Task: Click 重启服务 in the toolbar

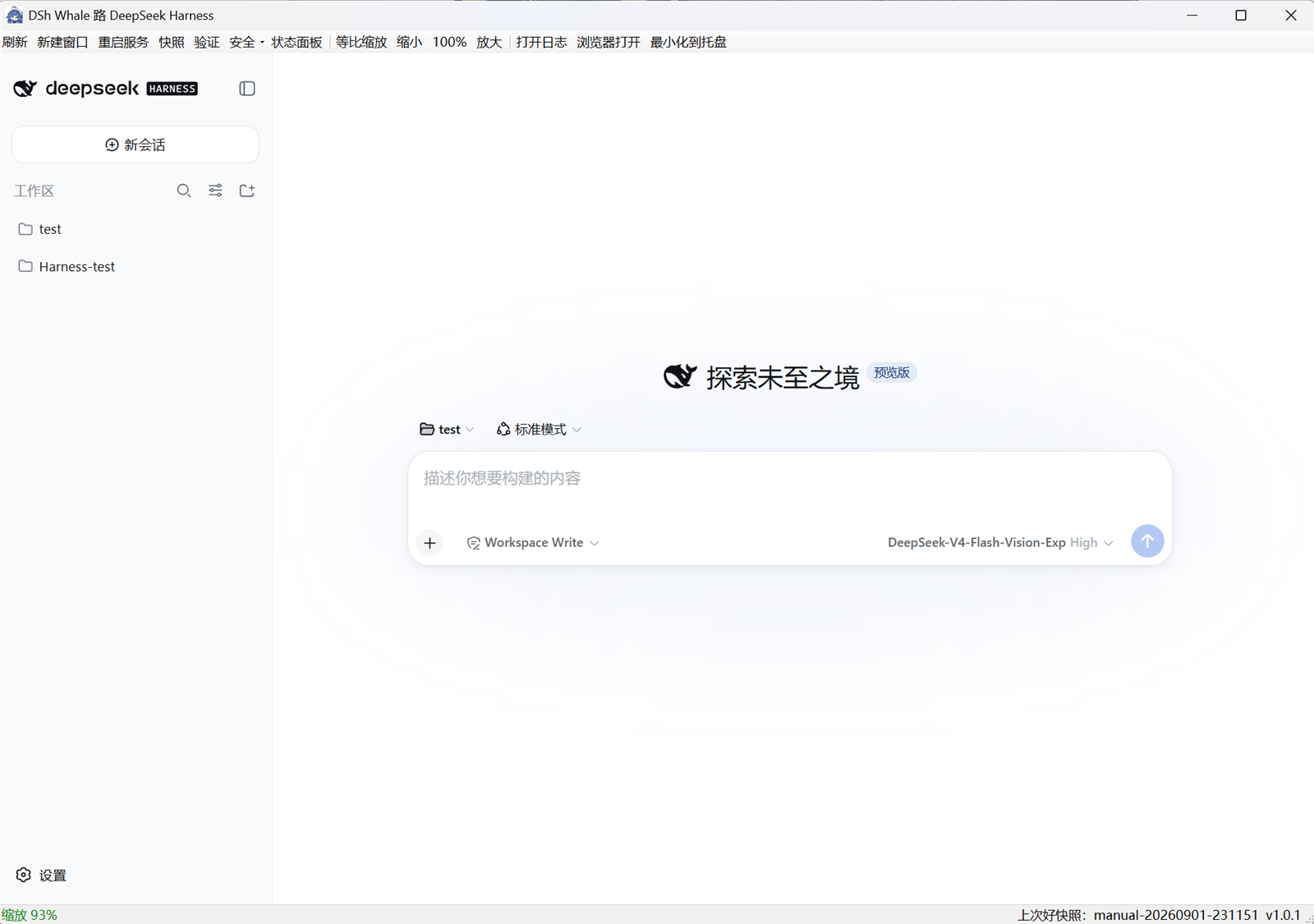Action: tap(123, 43)
